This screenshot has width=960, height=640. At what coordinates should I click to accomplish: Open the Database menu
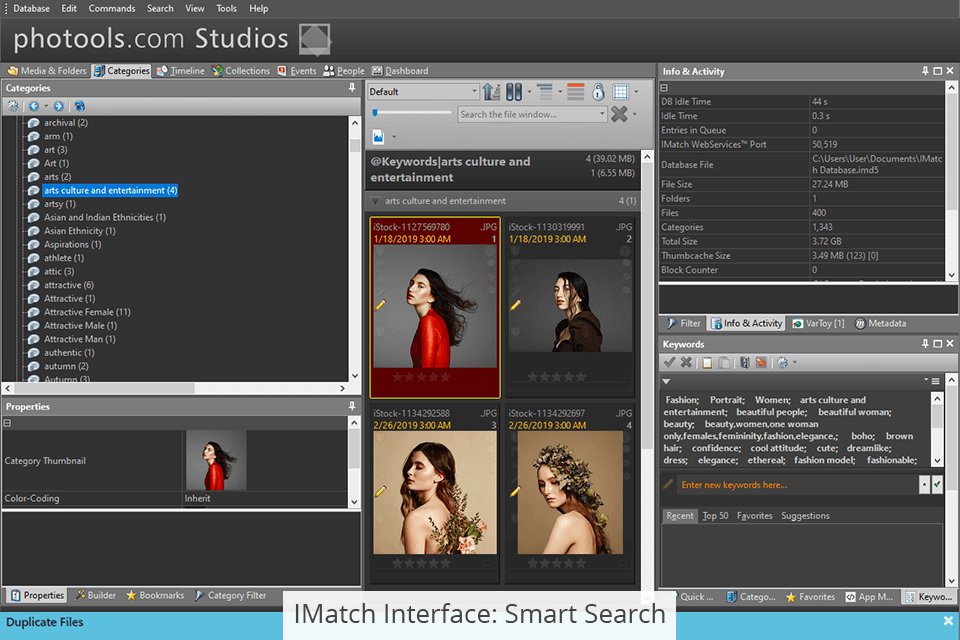coord(31,9)
